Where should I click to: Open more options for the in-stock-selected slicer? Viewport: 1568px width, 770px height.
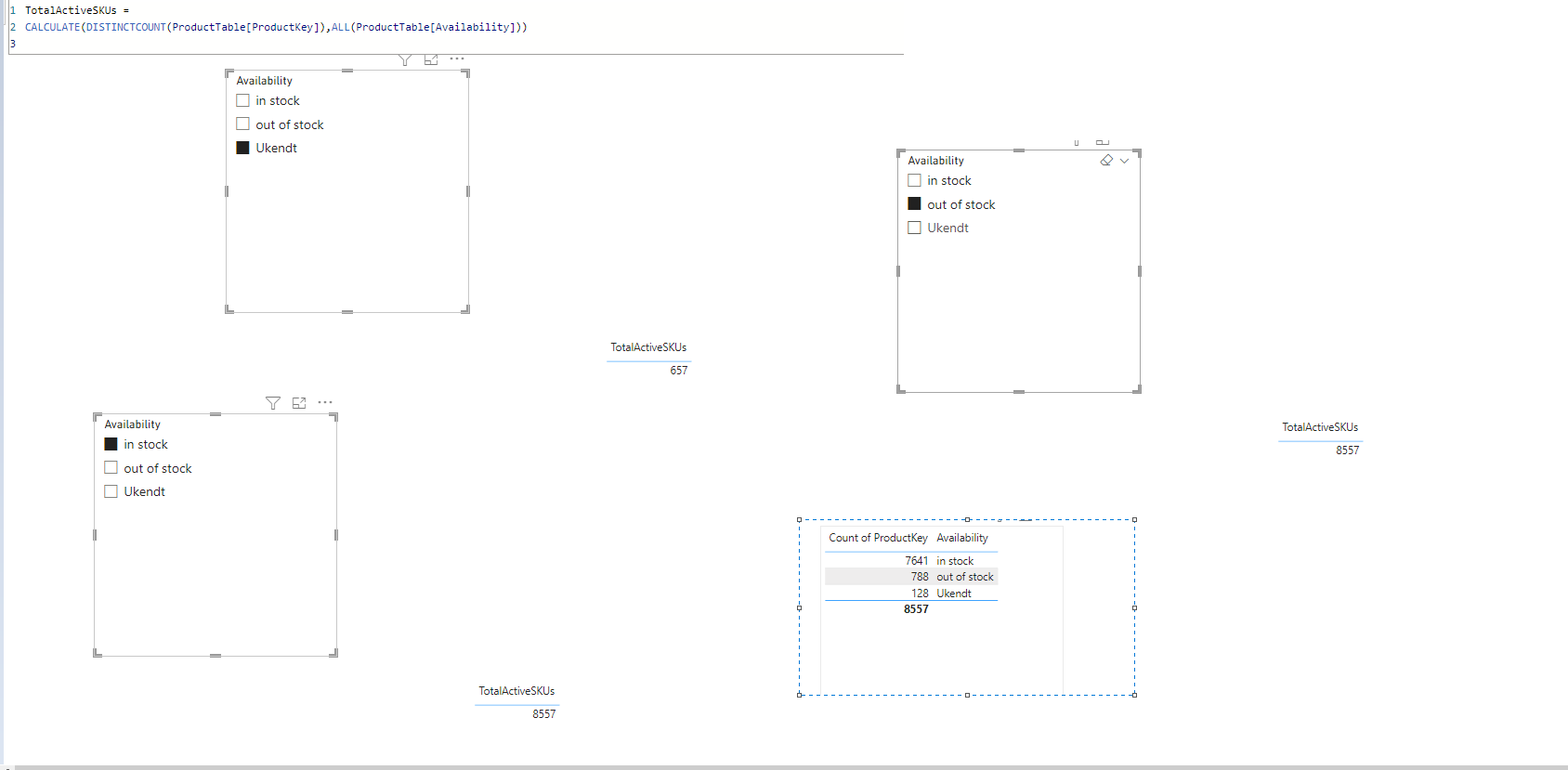click(x=325, y=402)
